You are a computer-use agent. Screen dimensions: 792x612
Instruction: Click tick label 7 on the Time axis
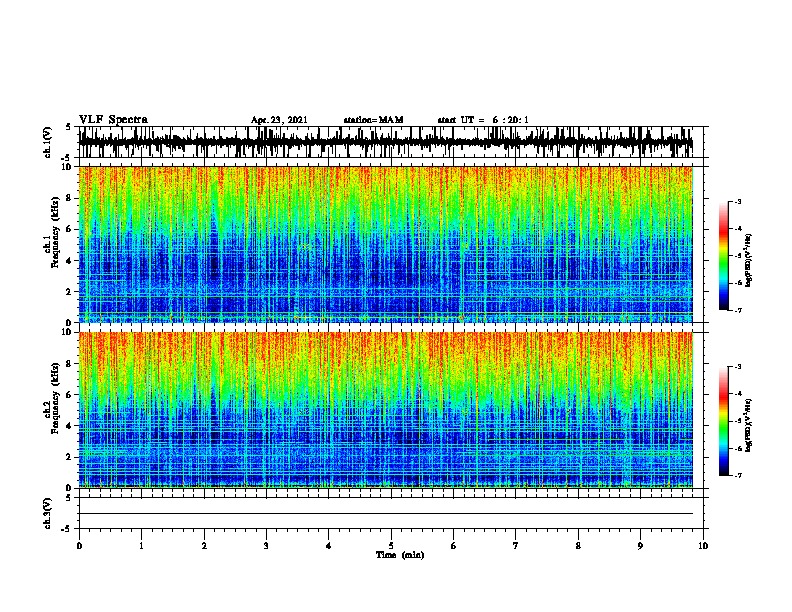pyautogui.click(x=516, y=546)
